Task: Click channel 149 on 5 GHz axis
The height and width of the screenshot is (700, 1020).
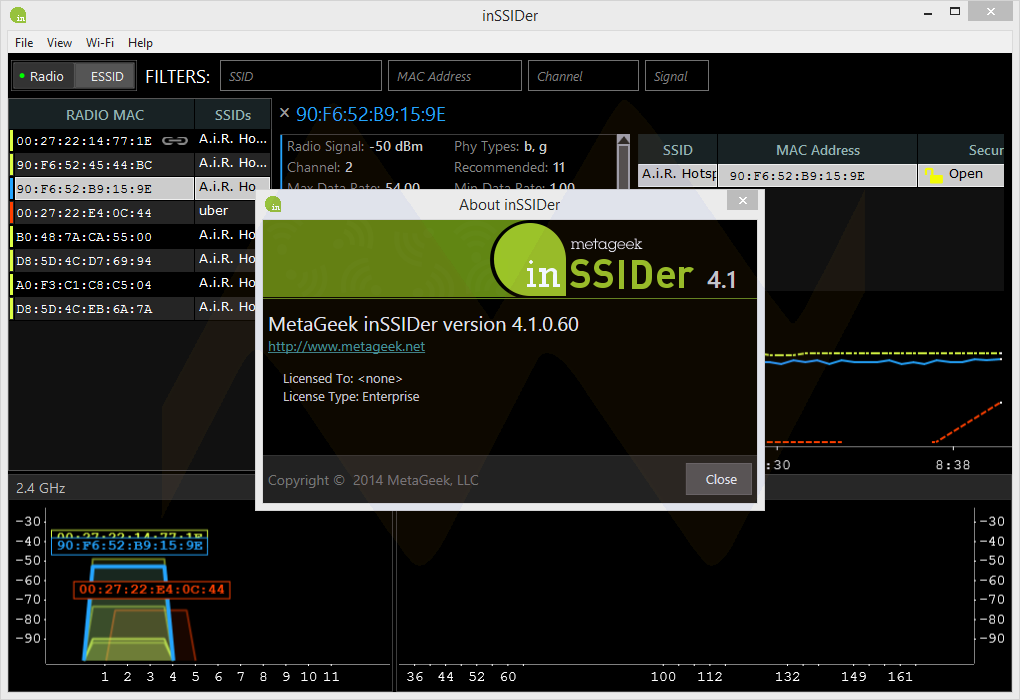Action: [853, 677]
